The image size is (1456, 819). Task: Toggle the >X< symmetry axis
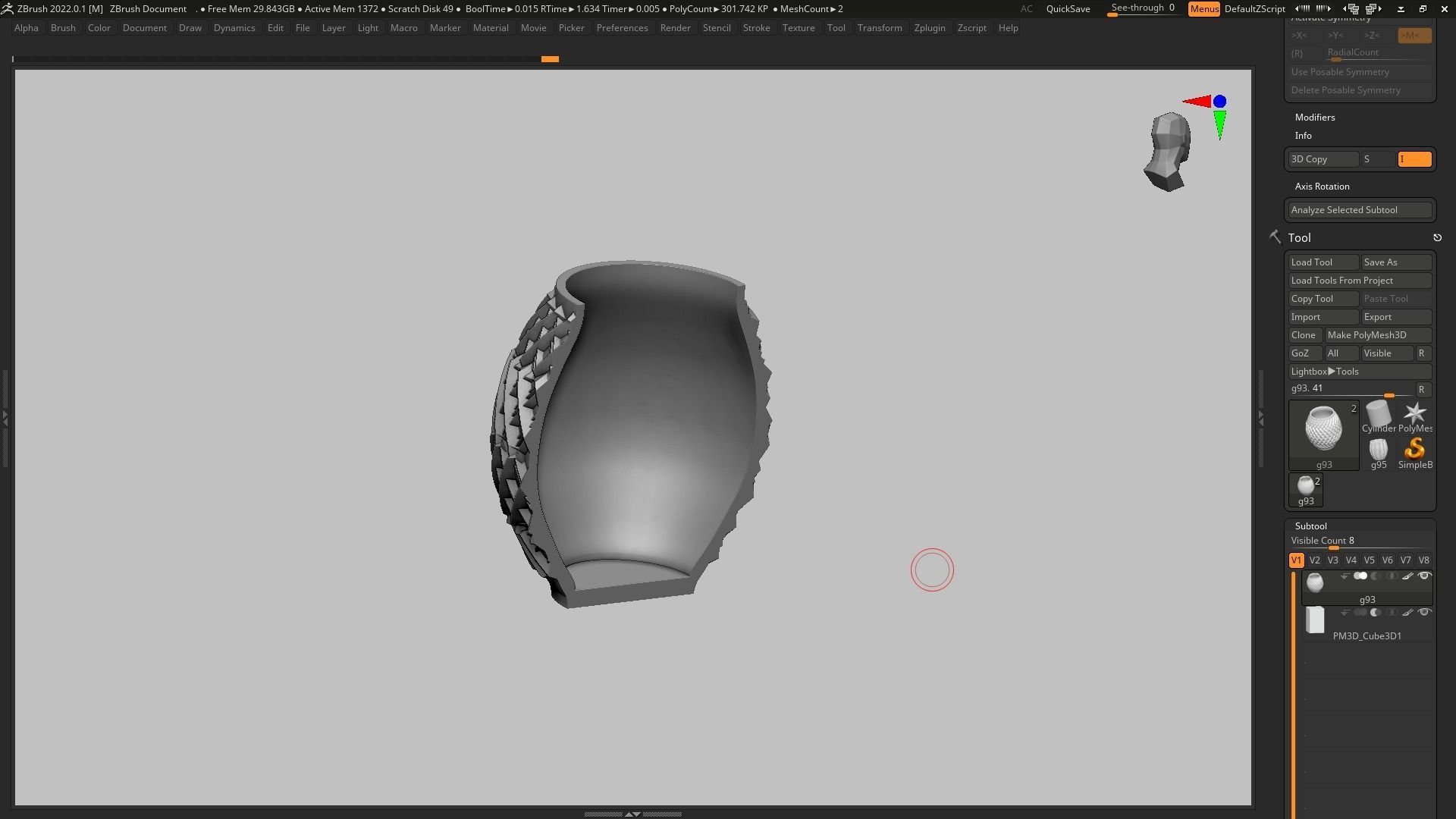click(x=1305, y=35)
